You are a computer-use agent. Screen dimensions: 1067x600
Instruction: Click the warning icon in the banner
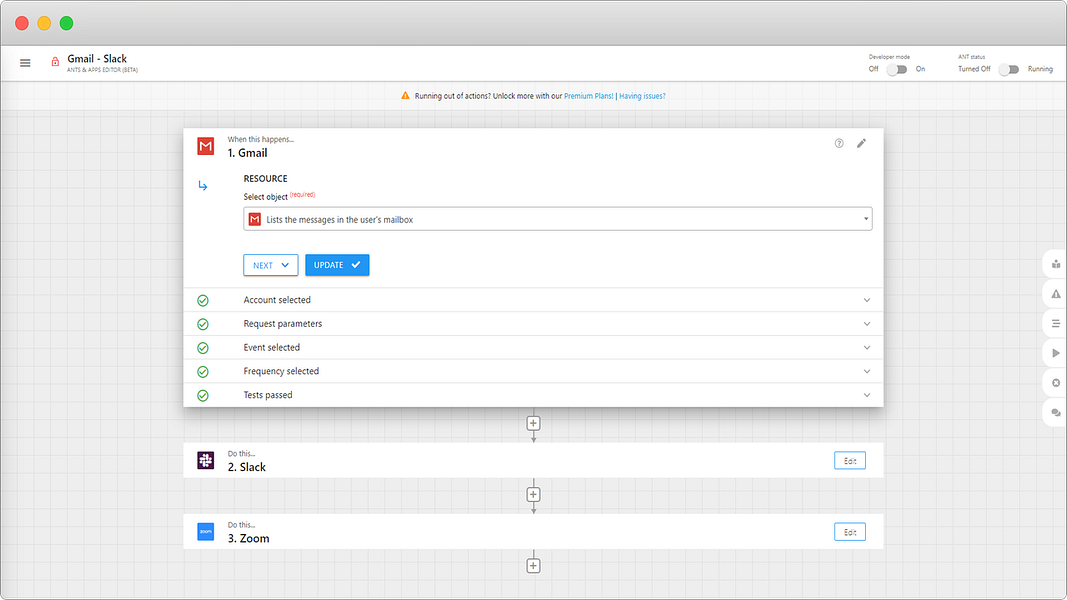click(x=406, y=96)
